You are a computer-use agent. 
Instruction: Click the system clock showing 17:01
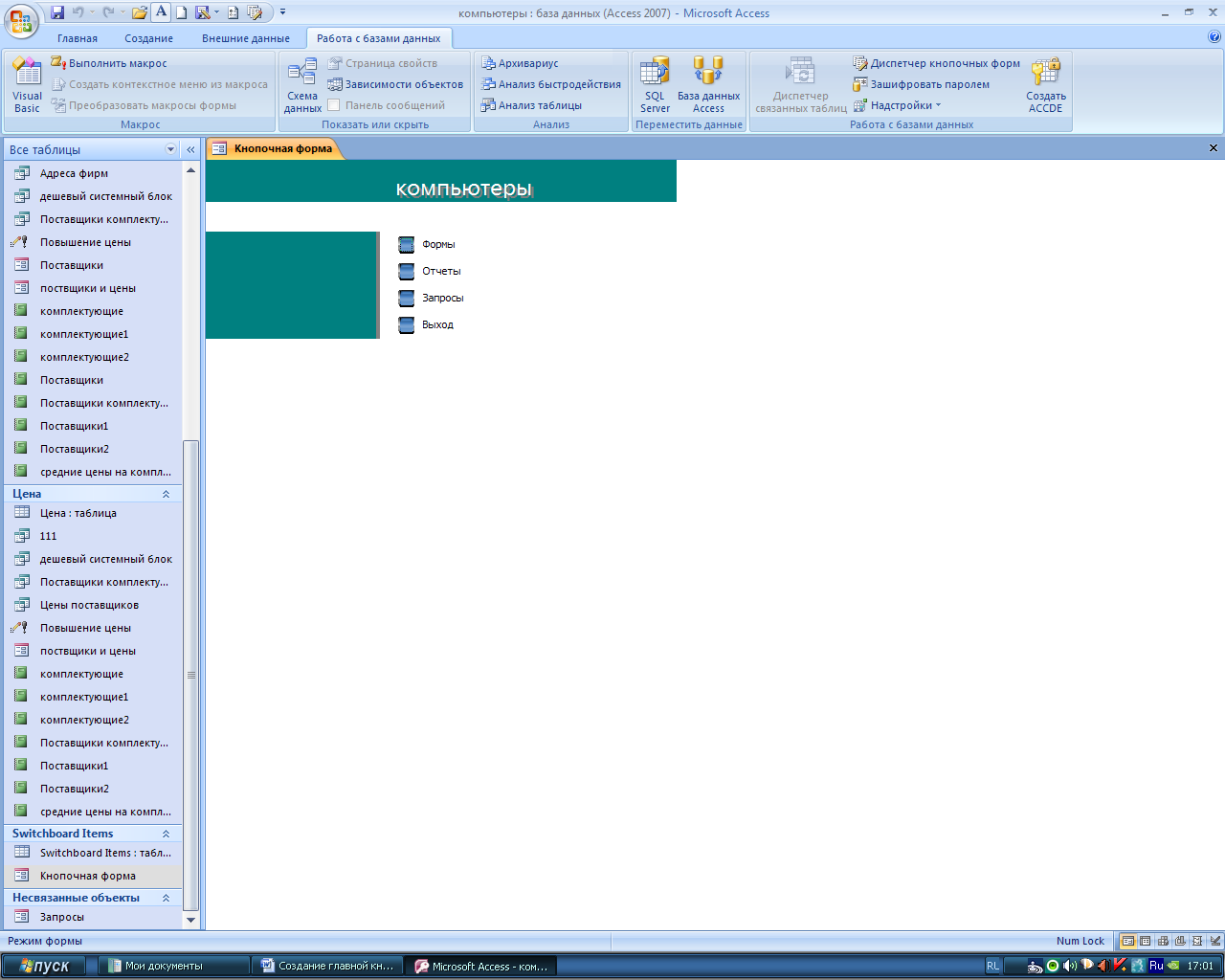[x=1200, y=966]
